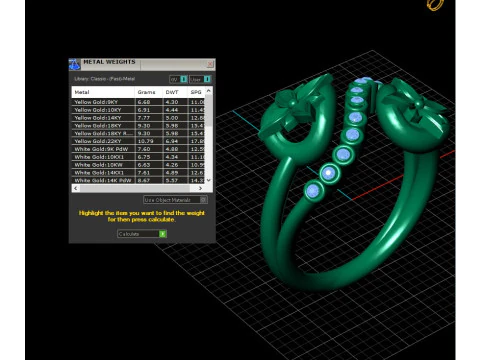Toggle the oz button in Metal Weights
Viewport: 480px width, 360px height.
pyautogui.click(x=179, y=79)
